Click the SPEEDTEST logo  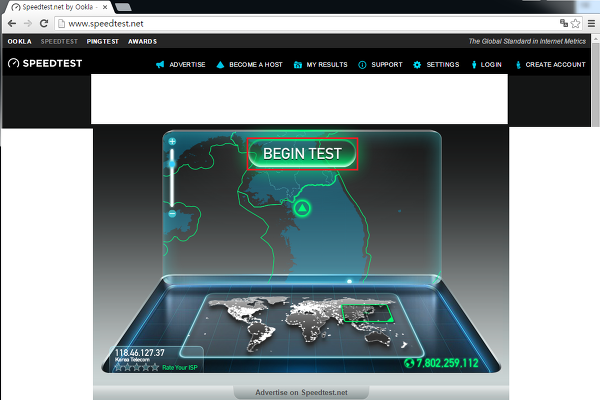[x=45, y=63]
